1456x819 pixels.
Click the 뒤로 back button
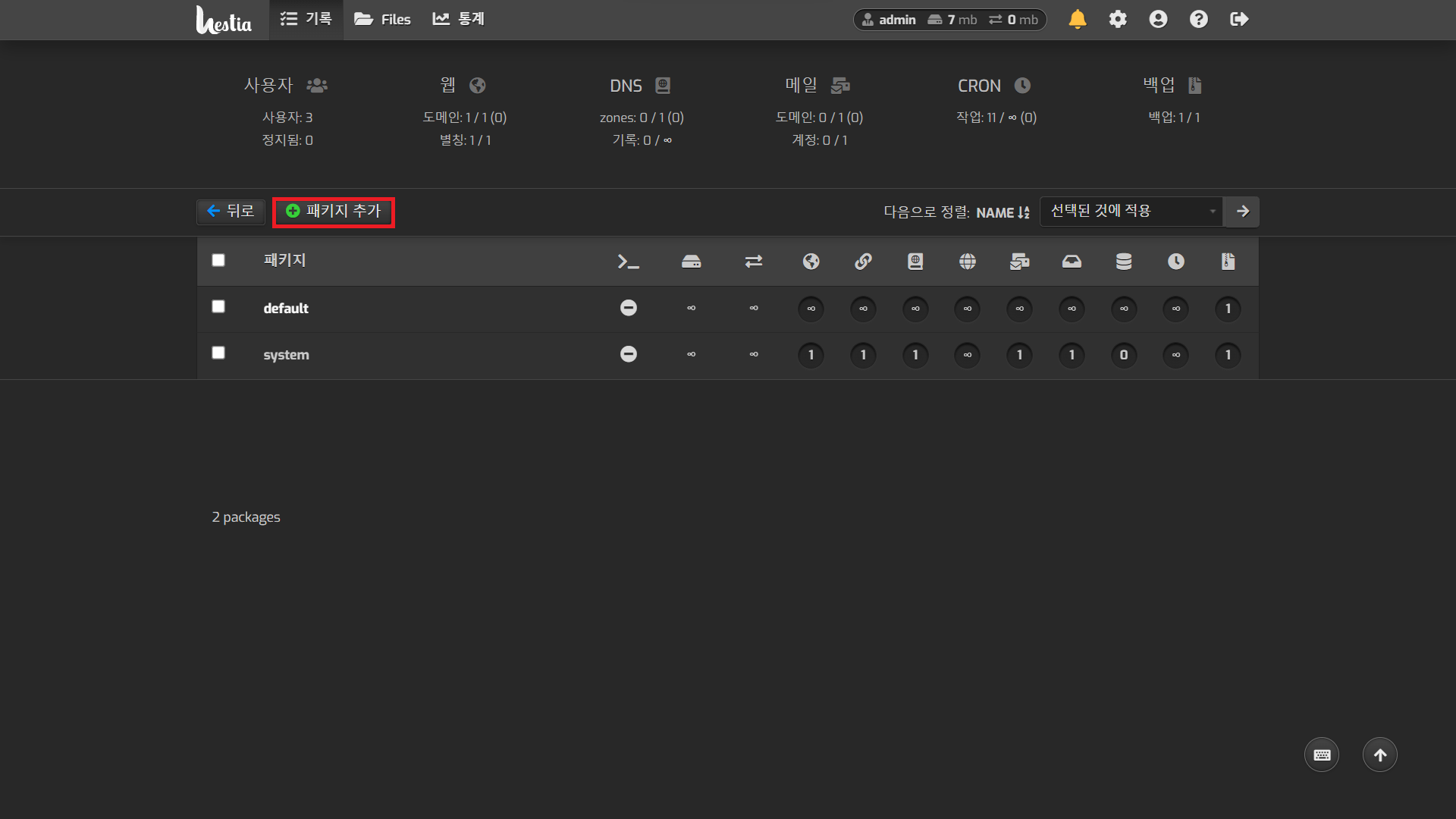tap(231, 212)
